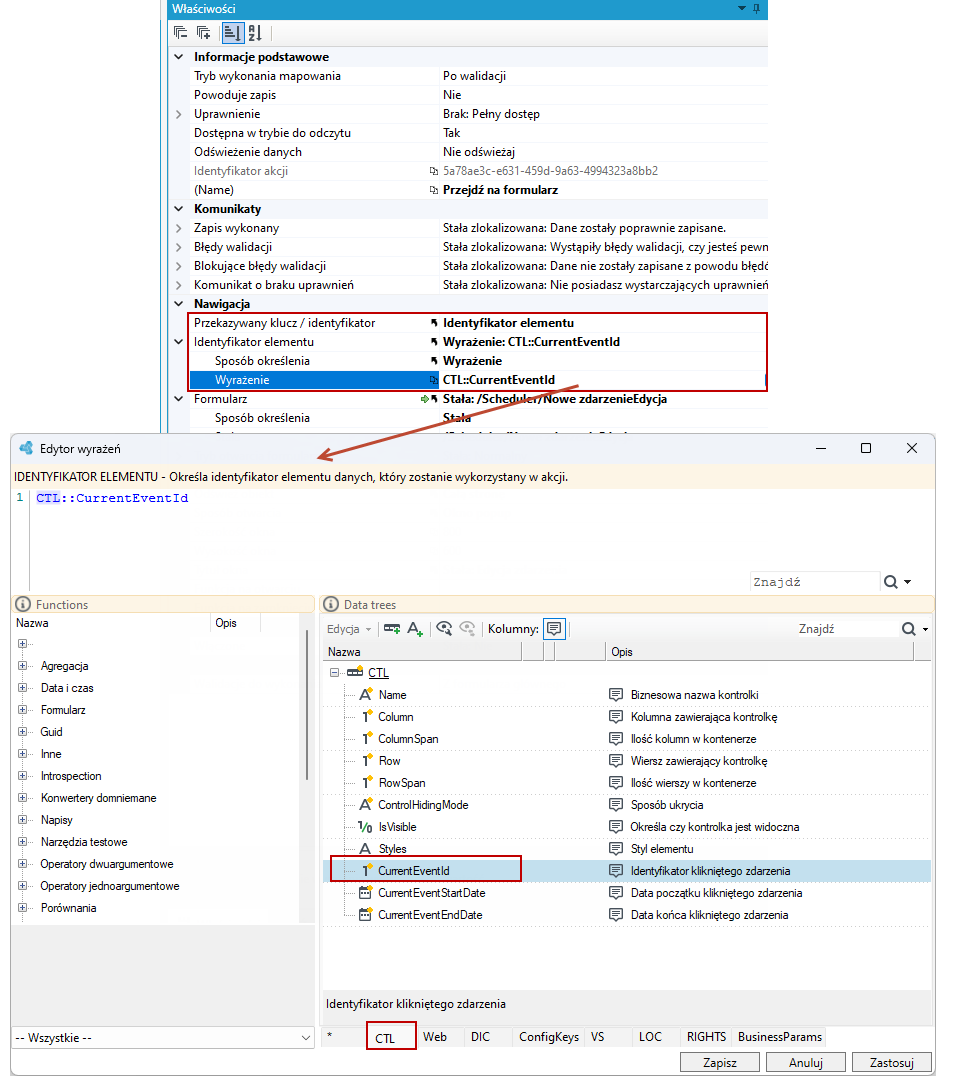Expand the Agregacja function group

[x=23, y=666]
